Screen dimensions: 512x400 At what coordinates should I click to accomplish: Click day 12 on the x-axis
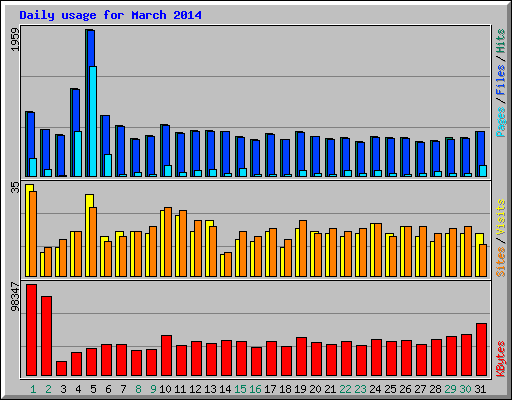pyautogui.click(x=195, y=389)
